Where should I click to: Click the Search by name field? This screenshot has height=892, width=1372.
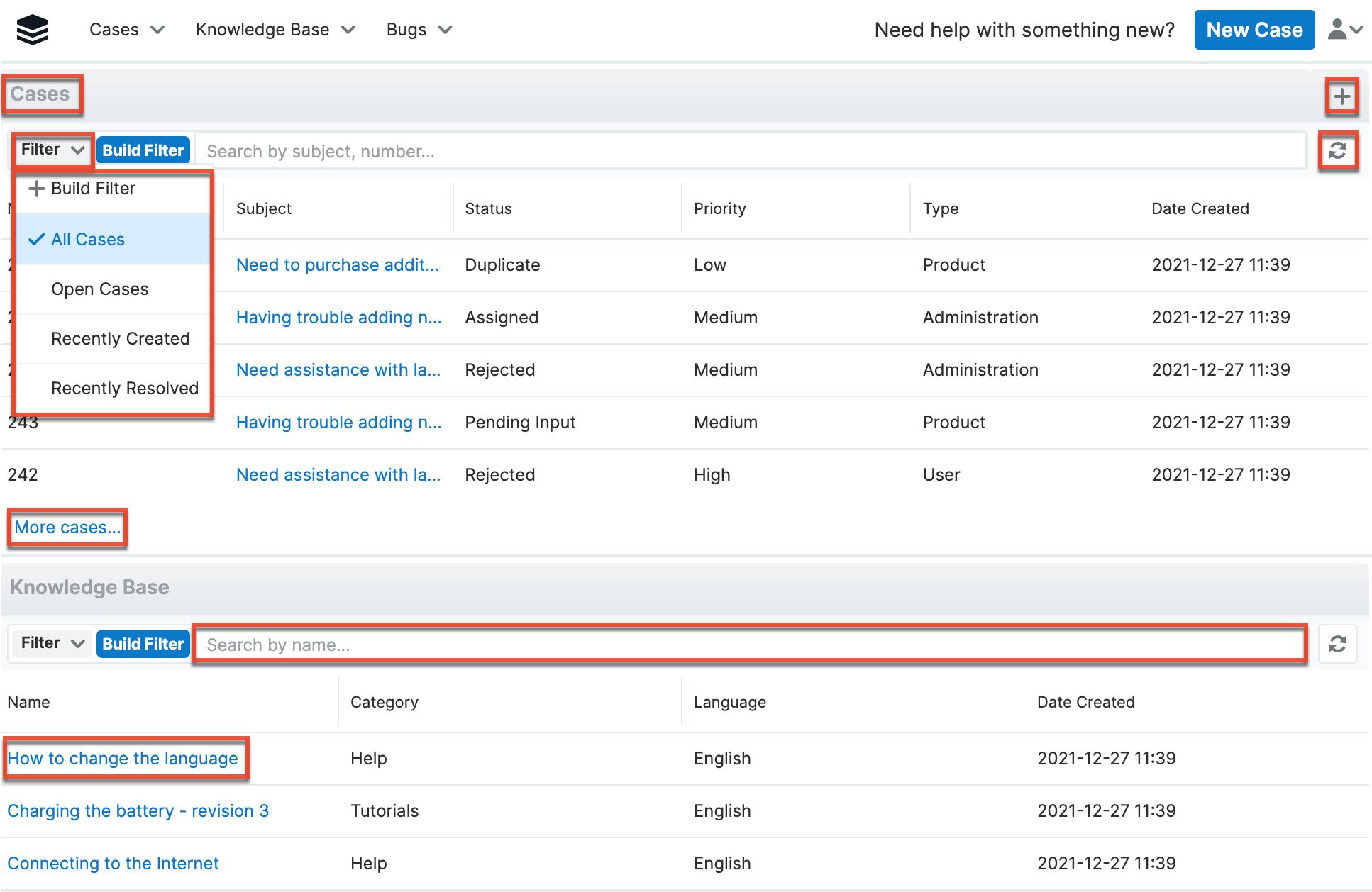(x=749, y=645)
